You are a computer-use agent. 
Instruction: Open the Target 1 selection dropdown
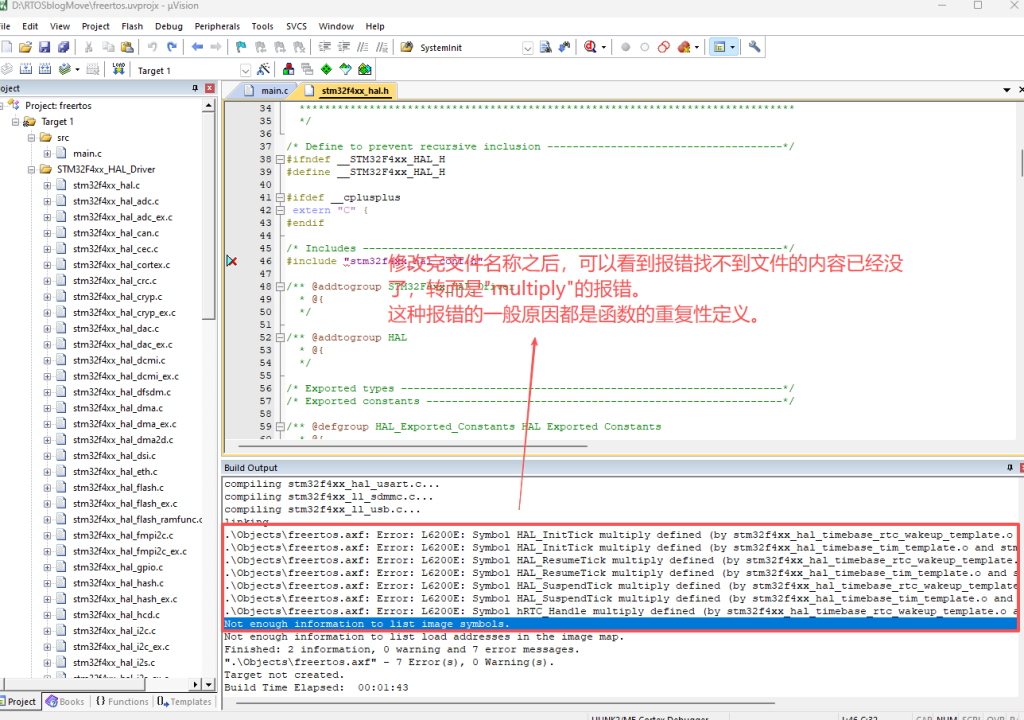pos(245,70)
